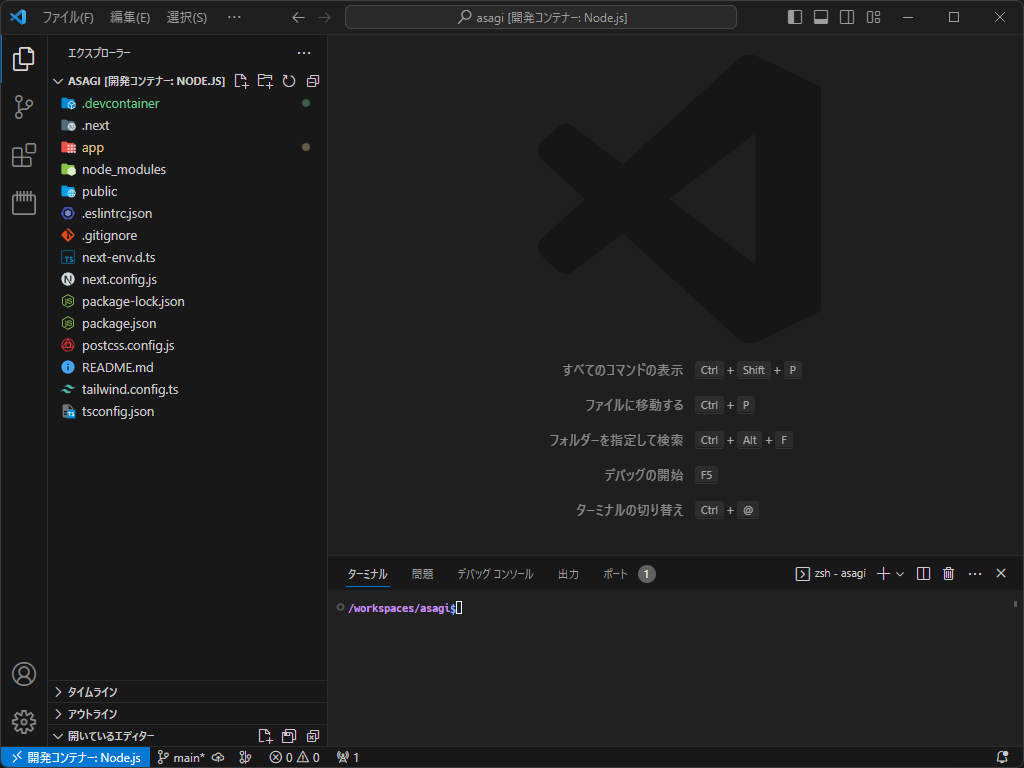
Task: Open the ファイル(F) menu
Action: [68, 18]
